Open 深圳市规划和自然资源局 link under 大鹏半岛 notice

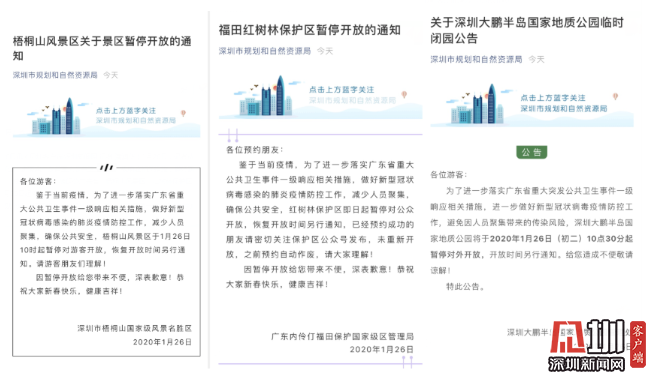coord(476,60)
